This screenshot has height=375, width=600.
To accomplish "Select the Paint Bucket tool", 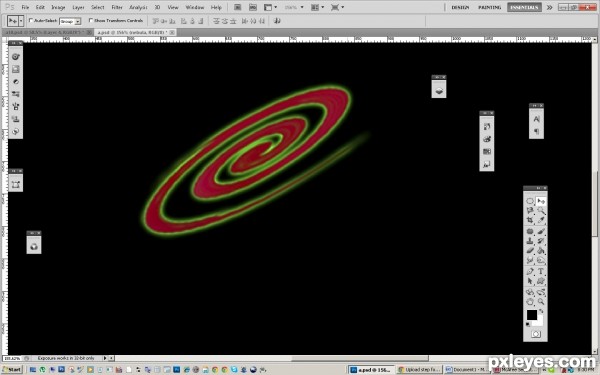I will tap(541, 250).
